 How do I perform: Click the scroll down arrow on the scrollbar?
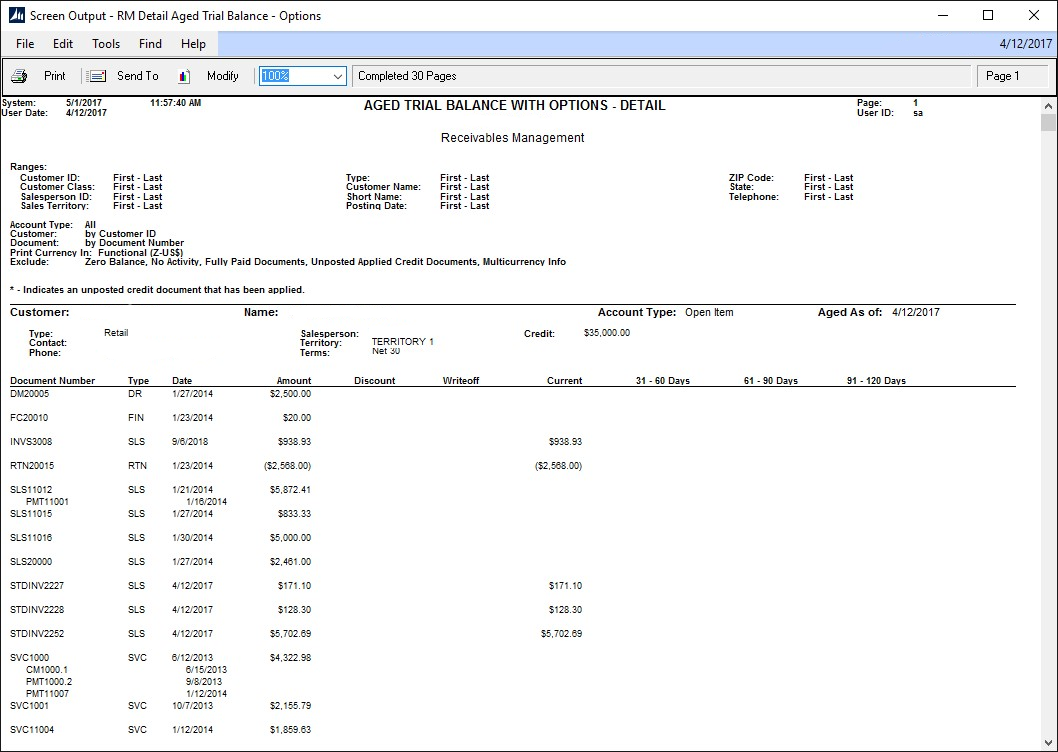coord(1049,741)
